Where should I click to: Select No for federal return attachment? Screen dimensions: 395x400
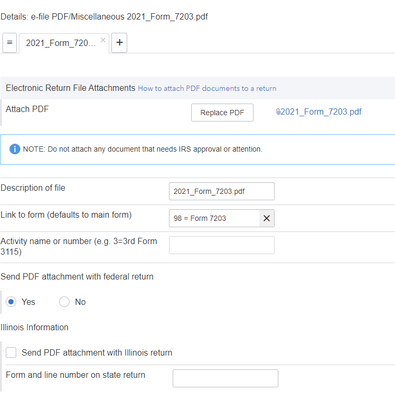point(64,302)
